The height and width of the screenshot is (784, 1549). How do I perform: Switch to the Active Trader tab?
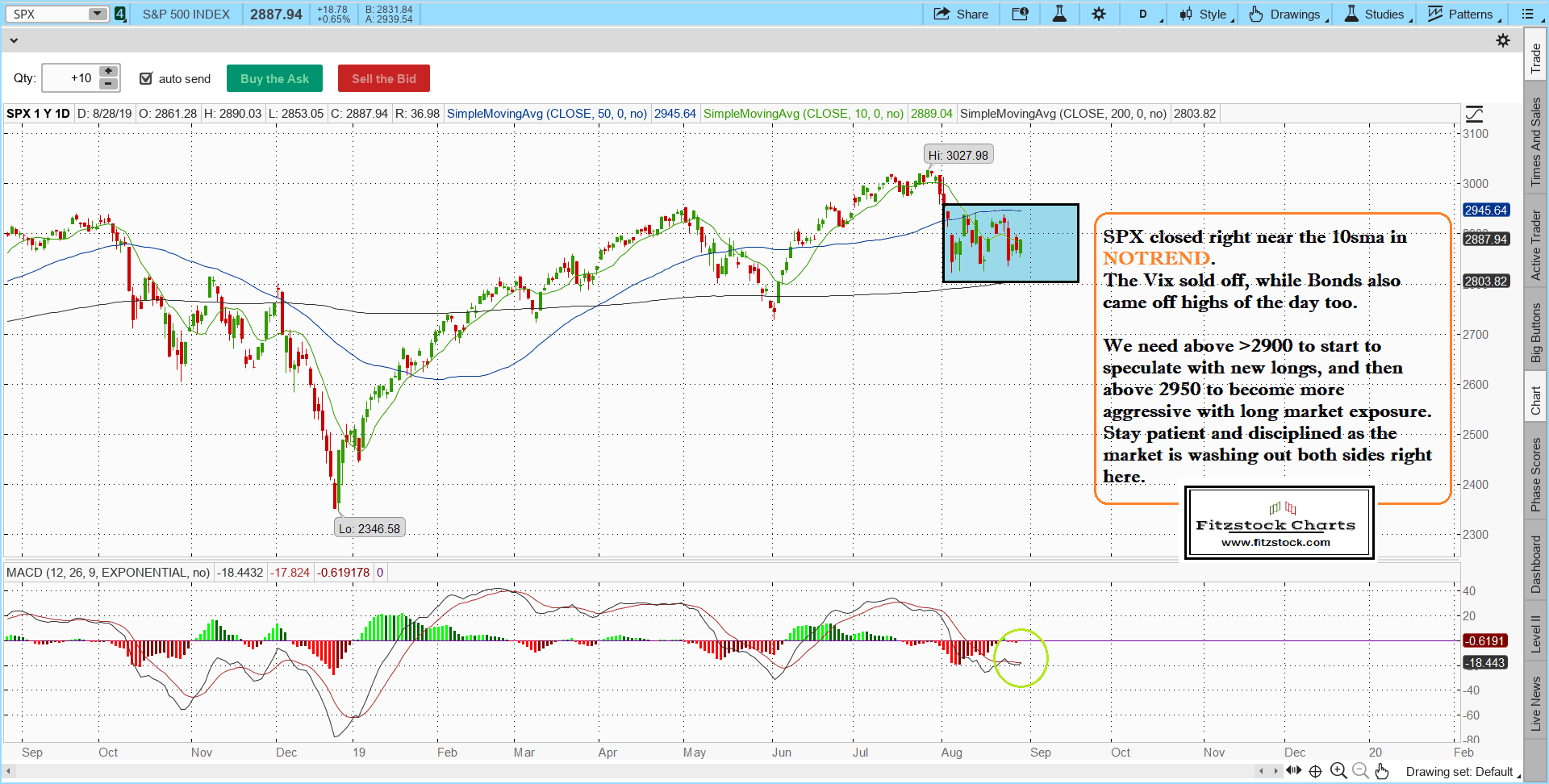(1535, 245)
